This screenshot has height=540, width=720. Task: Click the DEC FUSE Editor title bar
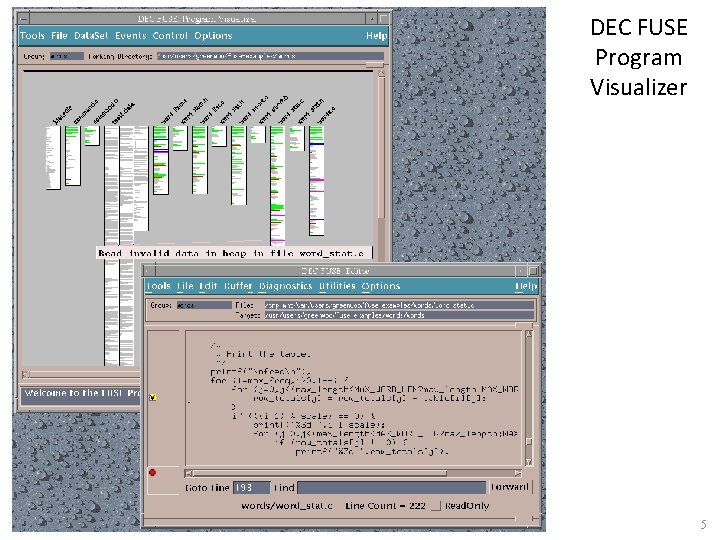click(x=335, y=270)
